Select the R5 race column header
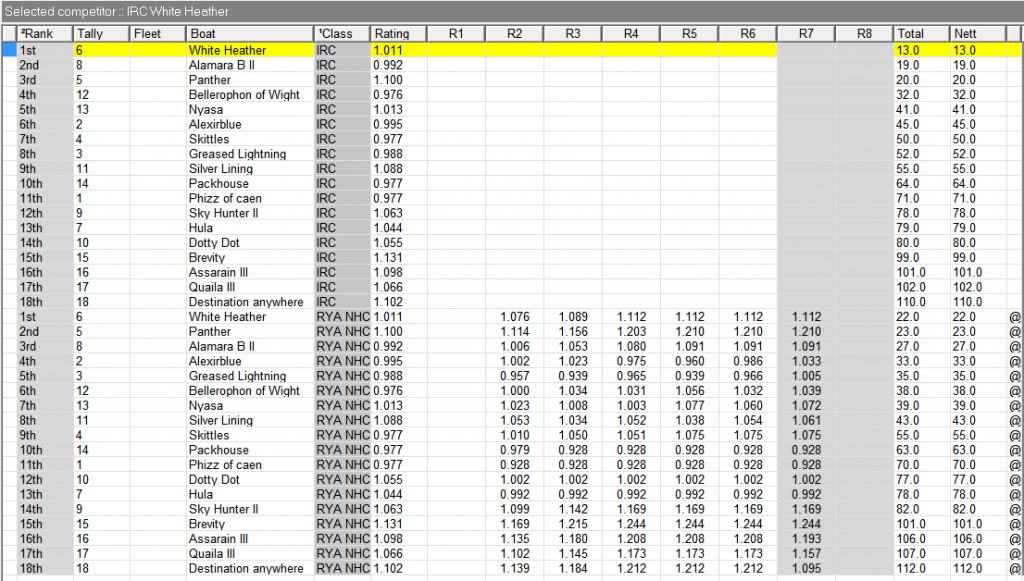1024x581 pixels. [x=689, y=34]
